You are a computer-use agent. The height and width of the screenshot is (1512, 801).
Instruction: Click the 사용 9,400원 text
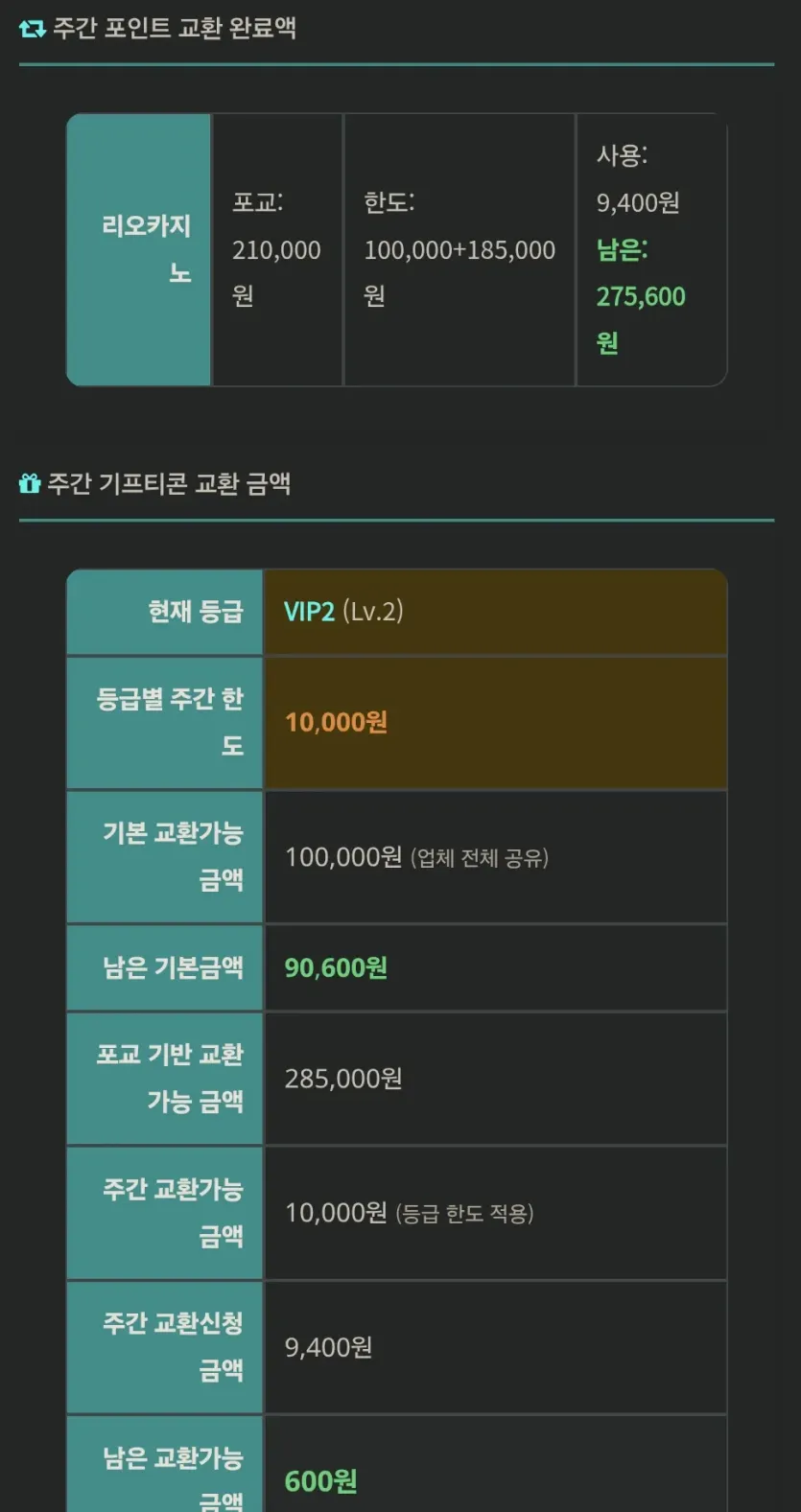click(x=638, y=178)
